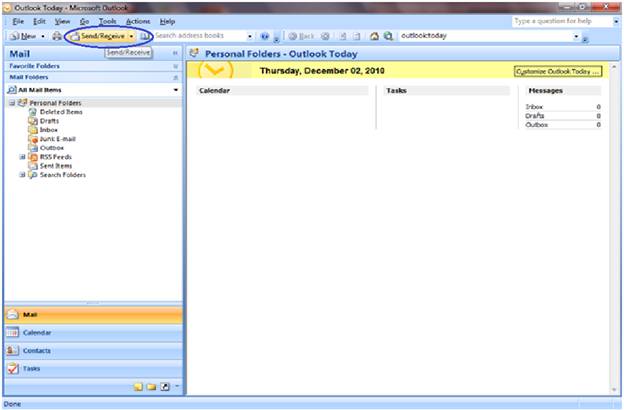Screen dimensions: 624x410
Task: Expand the Search Folders tree node
Action: click(22, 175)
